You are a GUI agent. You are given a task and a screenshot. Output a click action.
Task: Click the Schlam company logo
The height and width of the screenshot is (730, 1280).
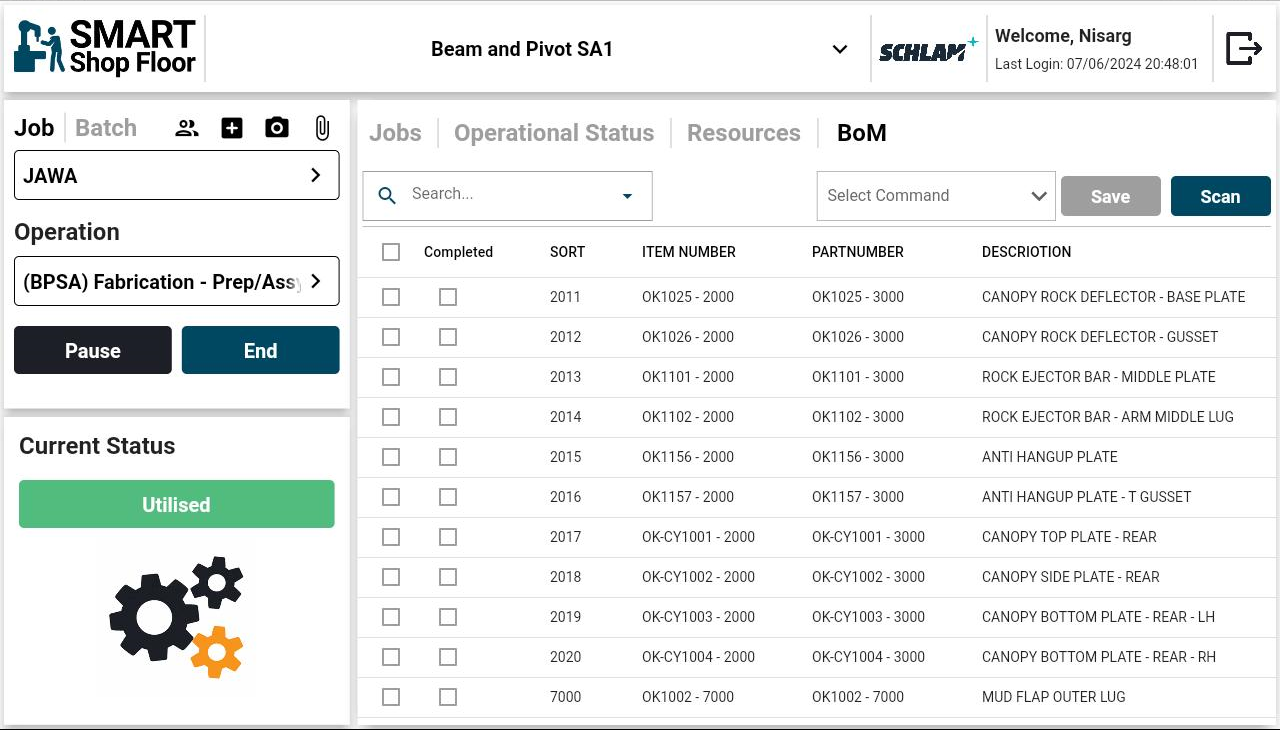click(x=928, y=49)
